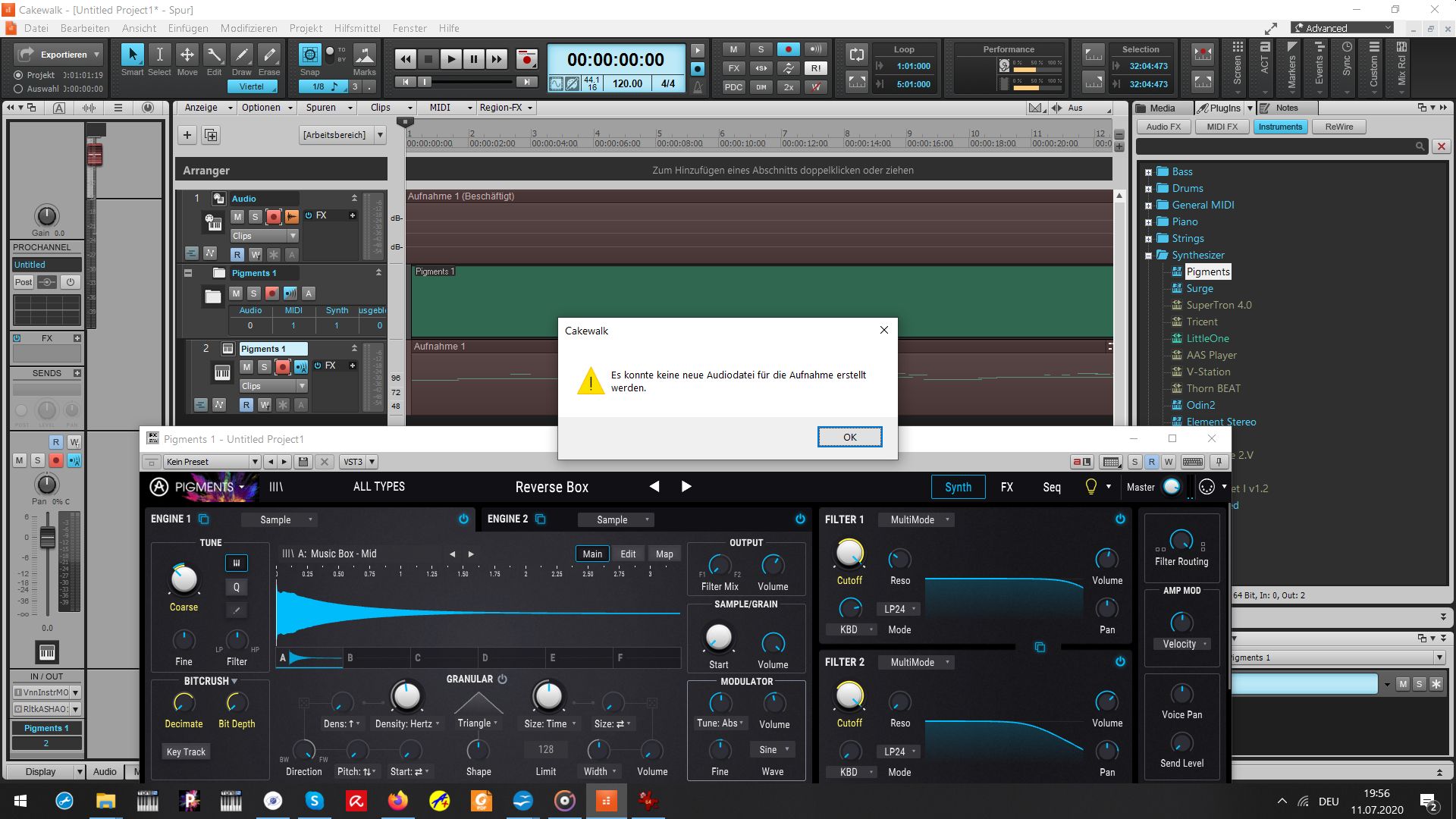Click the Pigments logo icon

click(158, 487)
